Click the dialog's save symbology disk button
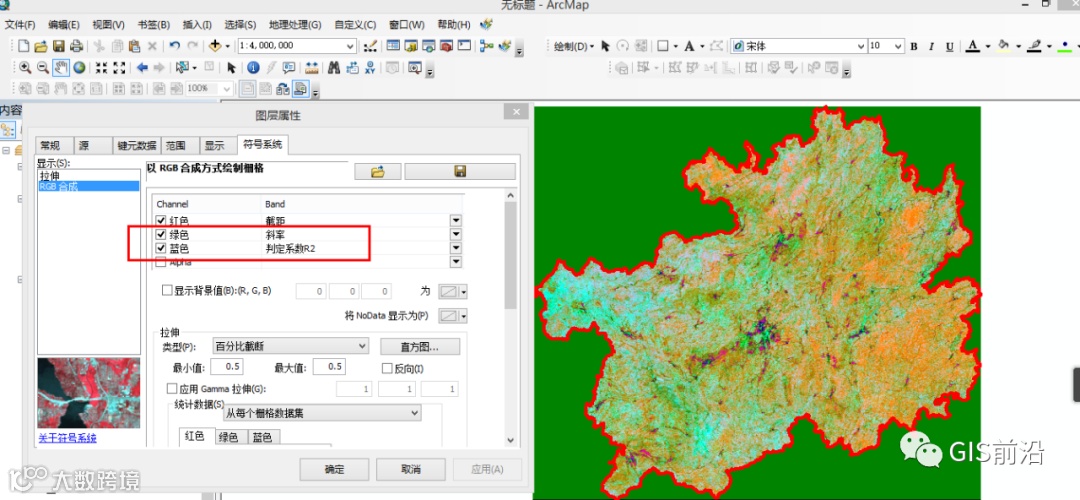Viewport: 1080px width, 500px height. [460, 171]
